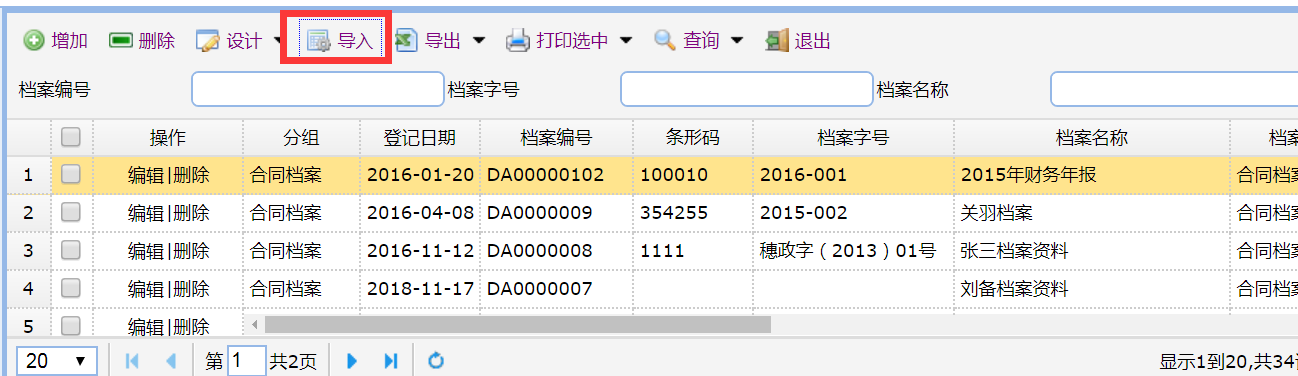The width and height of the screenshot is (1298, 376).
Task: Sort by the 档案编号 column header
Action: pos(557,138)
